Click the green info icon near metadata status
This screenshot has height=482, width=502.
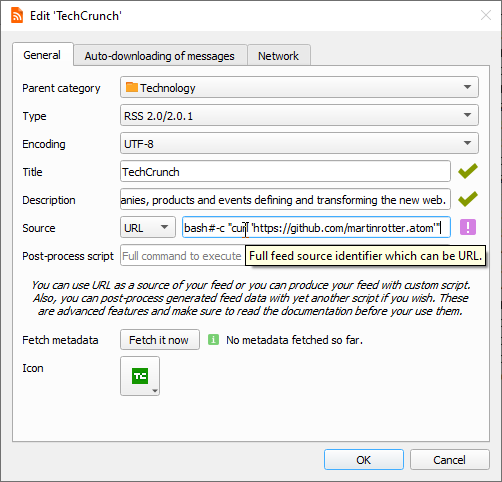click(213, 340)
